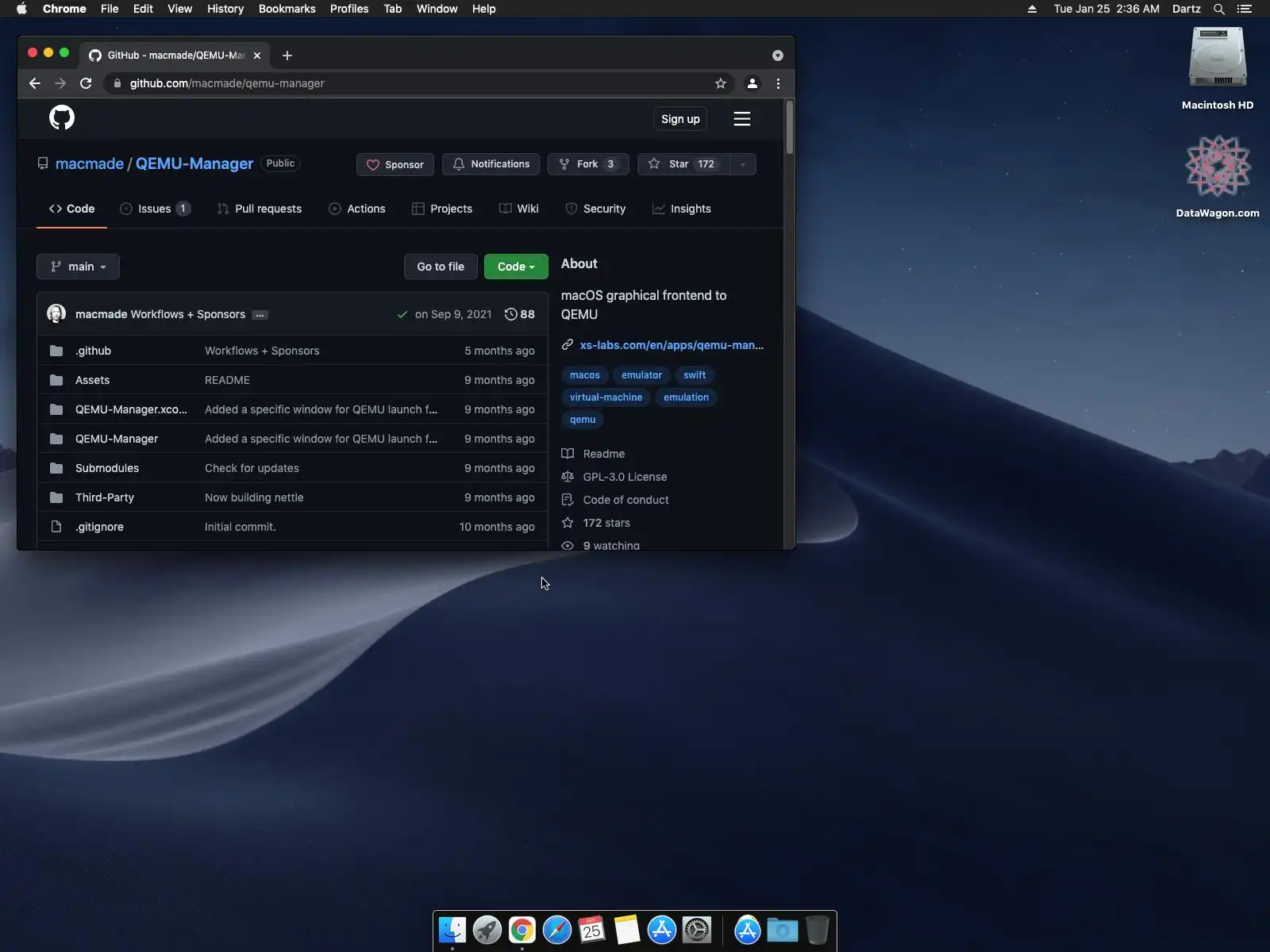The height and width of the screenshot is (952, 1270).
Task: Open the main branch dropdown
Action: [78, 267]
